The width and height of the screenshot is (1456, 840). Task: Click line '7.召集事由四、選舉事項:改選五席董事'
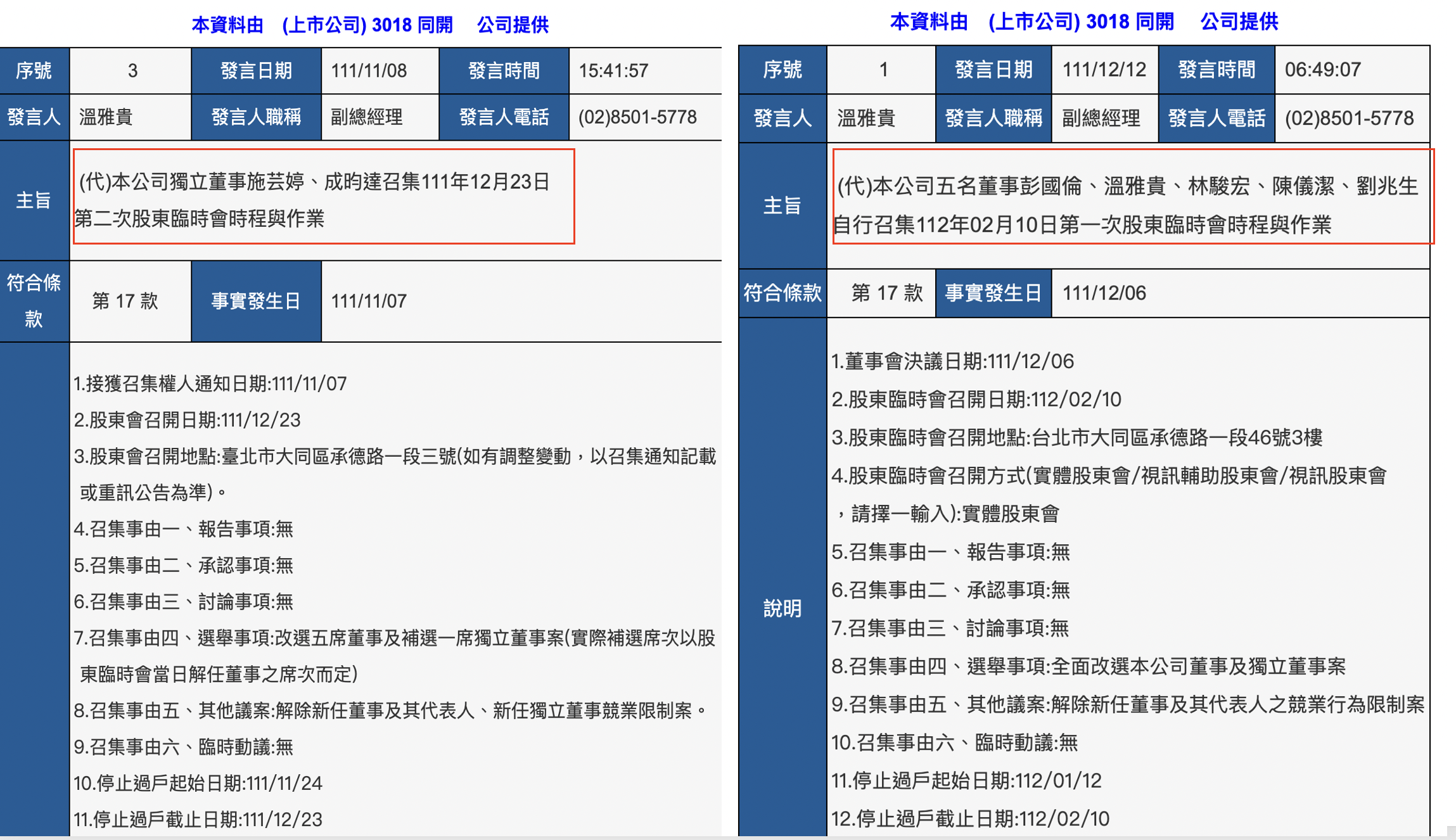click(394, 656)
